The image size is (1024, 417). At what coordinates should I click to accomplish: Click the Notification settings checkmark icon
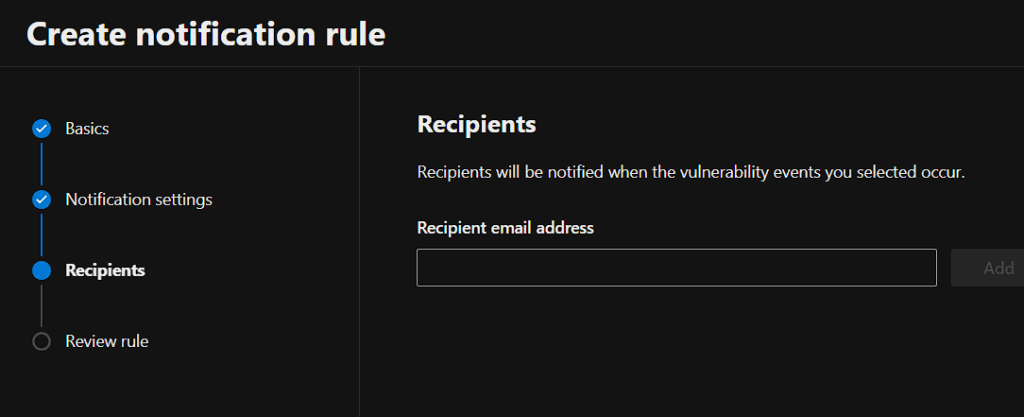(41, 199)
